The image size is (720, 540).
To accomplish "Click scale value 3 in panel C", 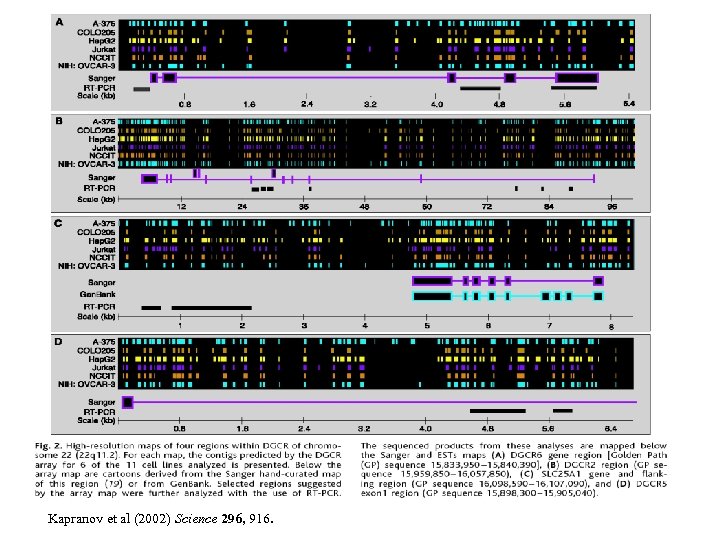I will (304, 326).
